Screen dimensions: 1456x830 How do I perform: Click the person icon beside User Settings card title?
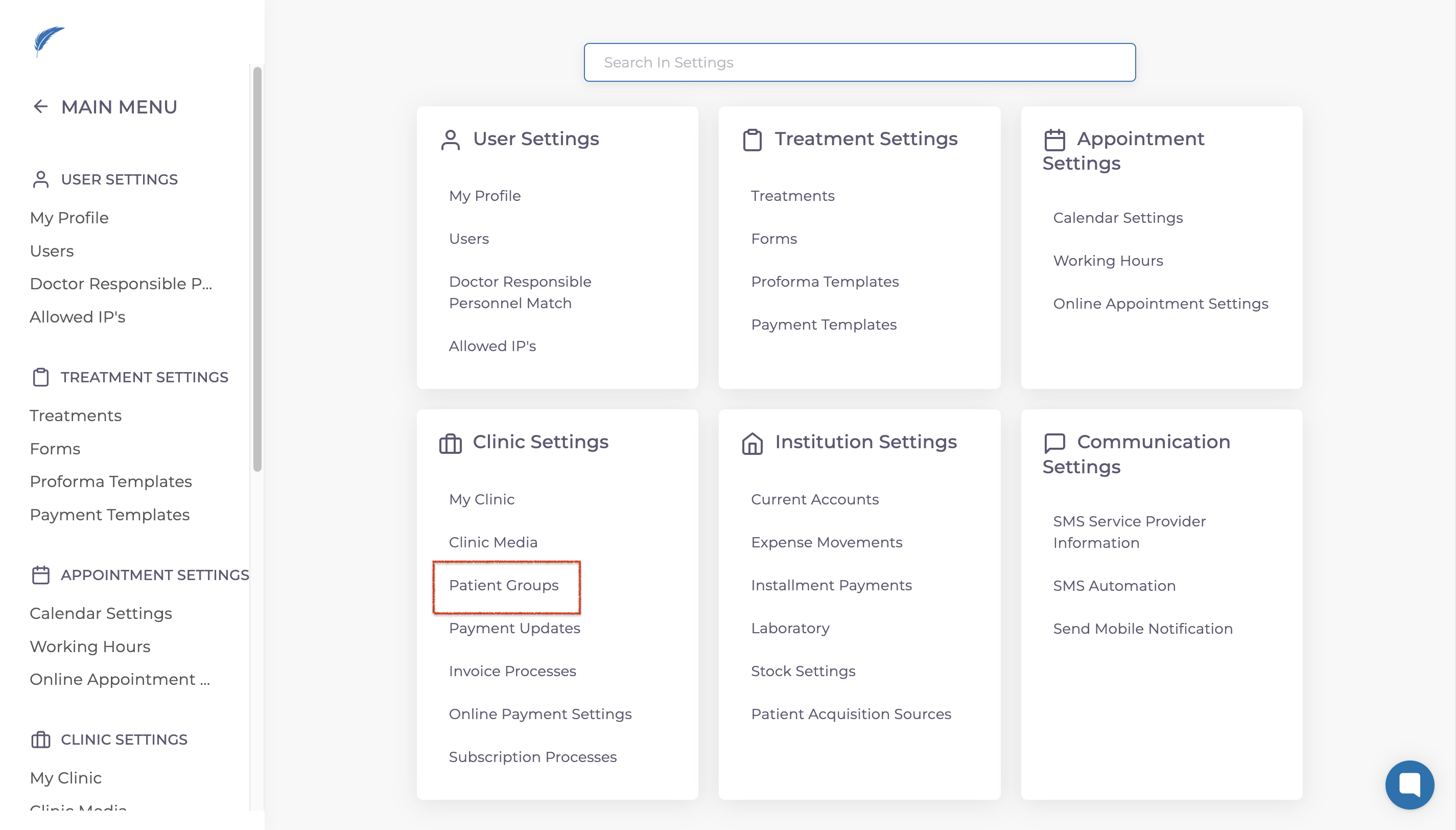coord(450,140)
